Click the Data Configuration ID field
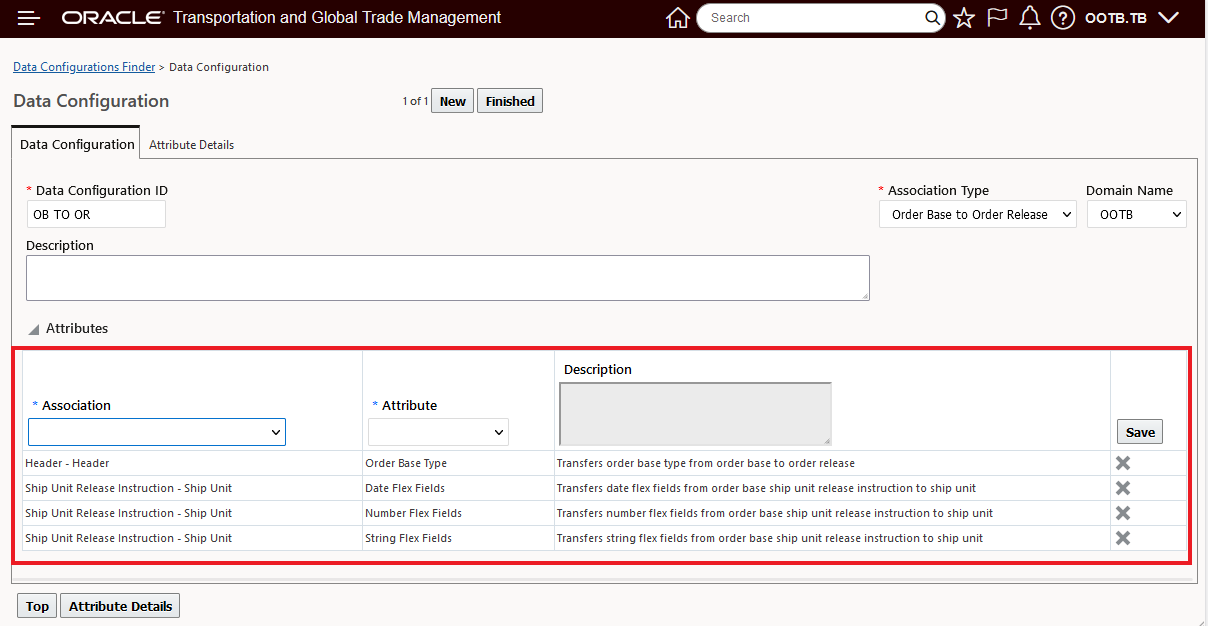Image resolution: width=1208 pixels, height=626 pixels. [96, 214]
